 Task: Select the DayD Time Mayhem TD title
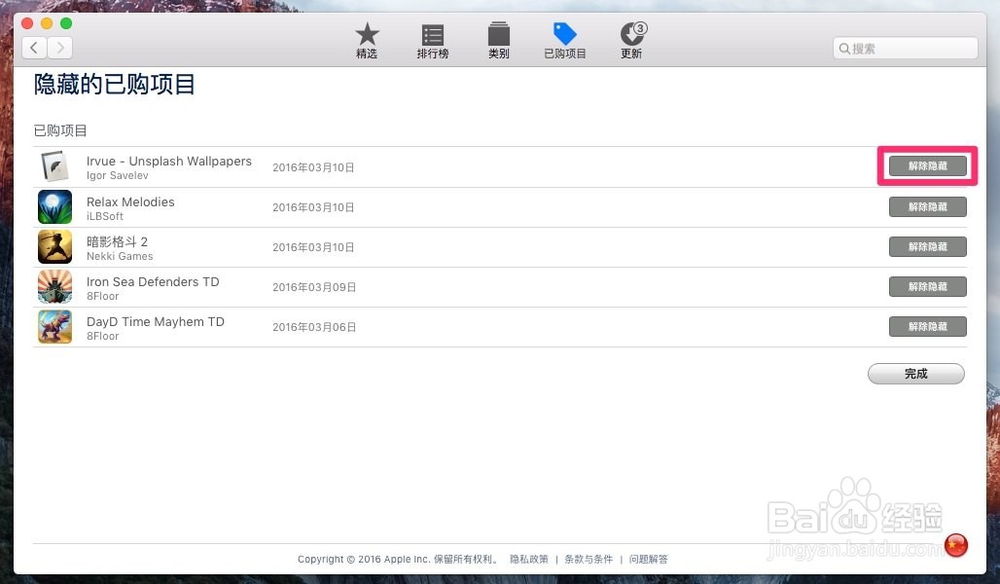point(155,322)
